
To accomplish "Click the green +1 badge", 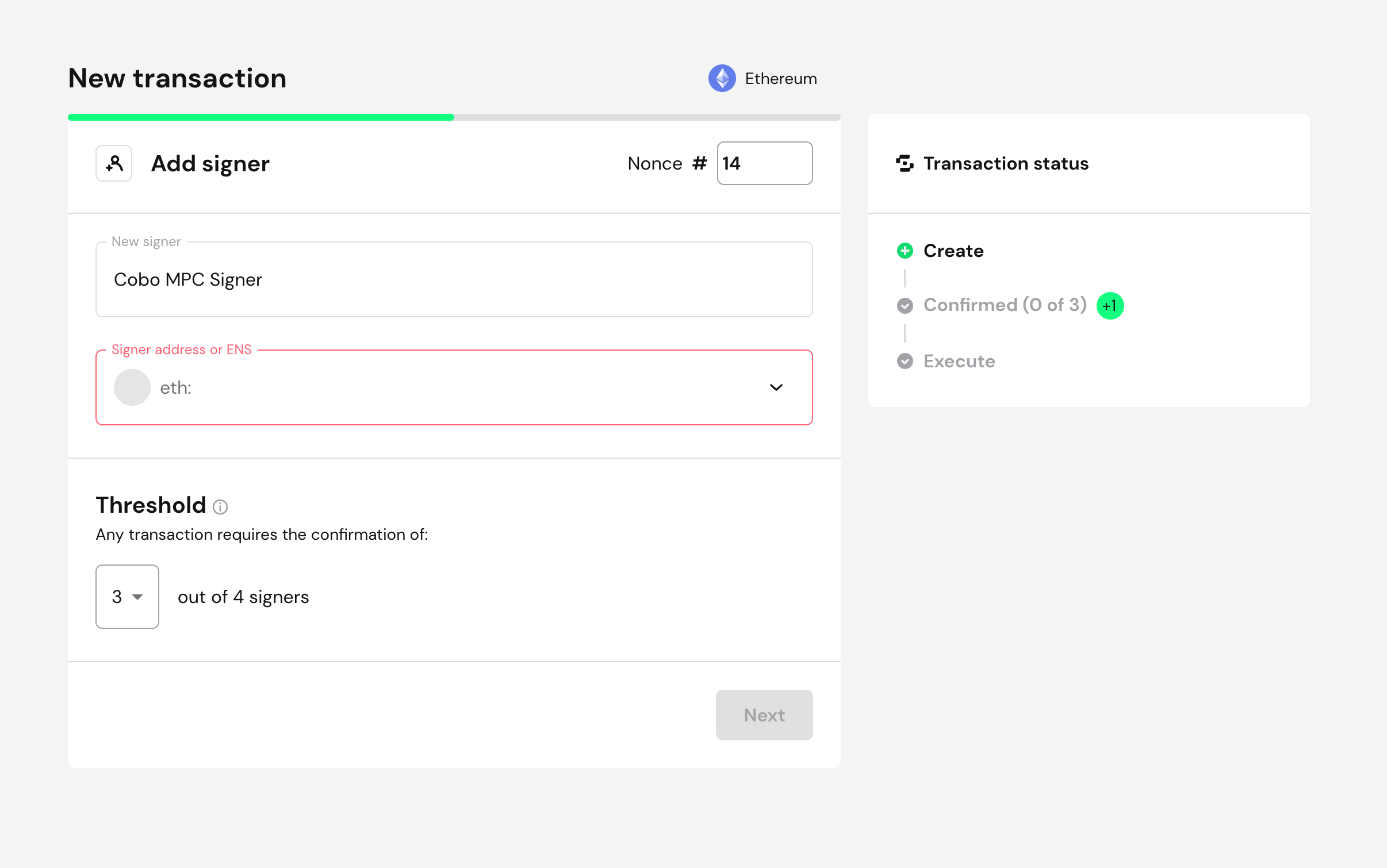I will 1110,305.
